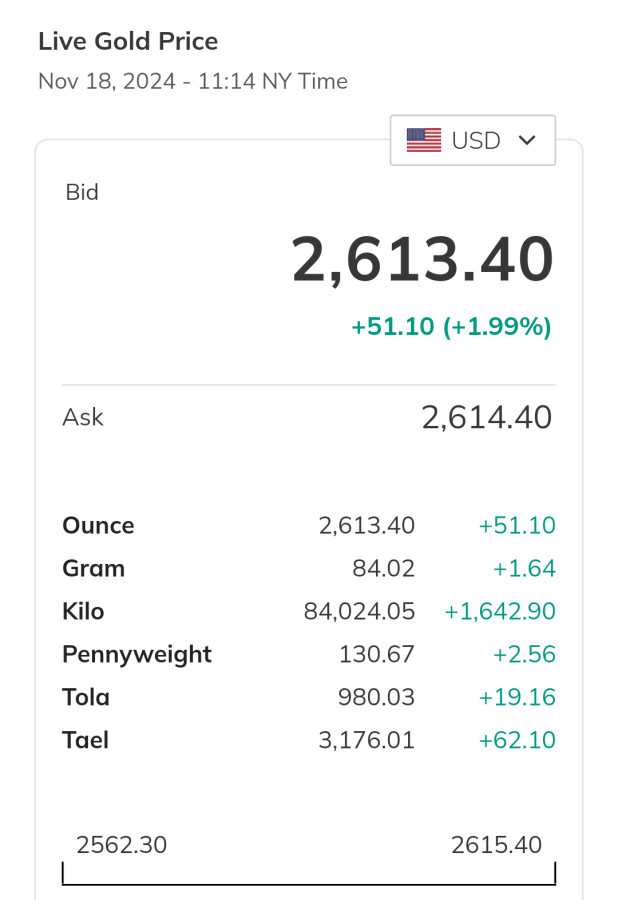Select the Pennyweight row label
This screenshot has width=618, height=900.
coord(137,654)
